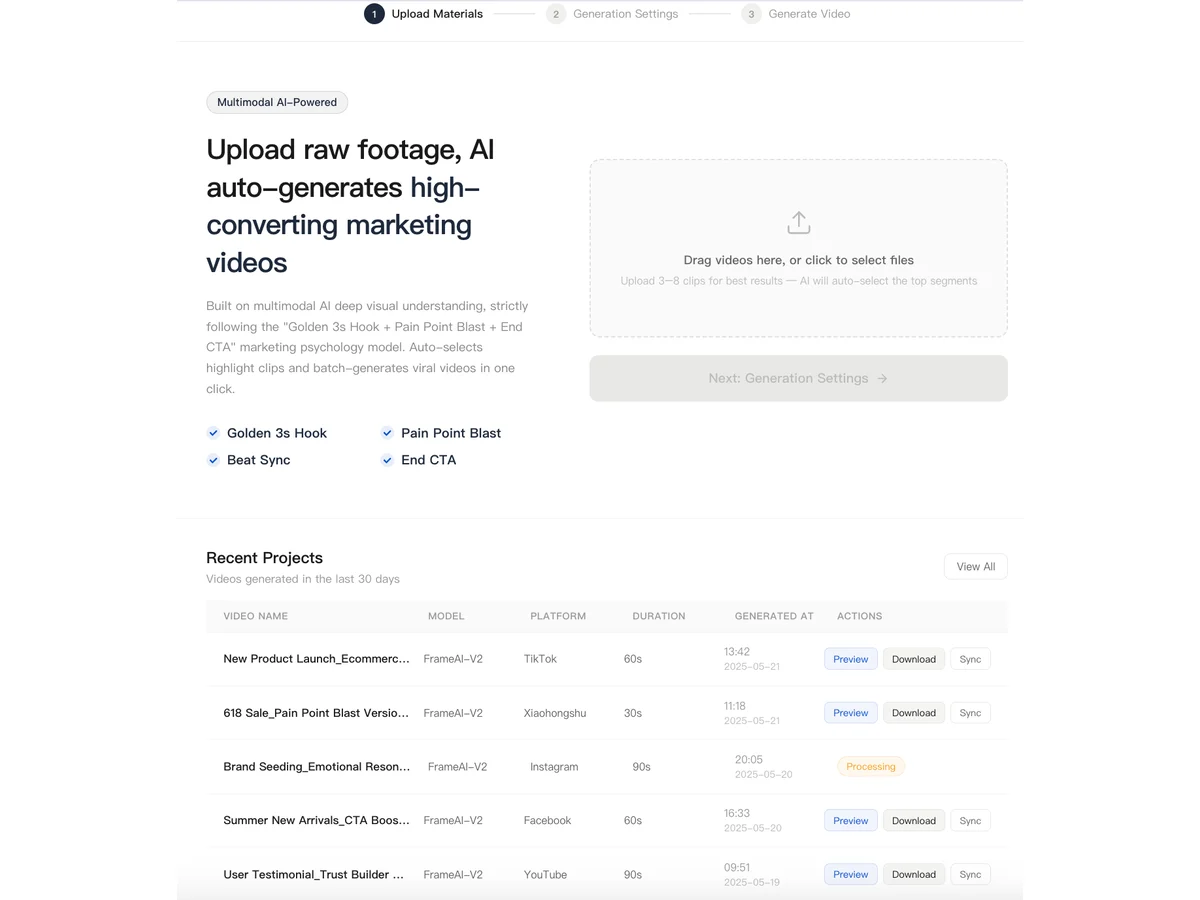The image size is (1200, 900).
Task: Download the 618 Sale video
Action: pyautogui.click(x=913, y=713)
